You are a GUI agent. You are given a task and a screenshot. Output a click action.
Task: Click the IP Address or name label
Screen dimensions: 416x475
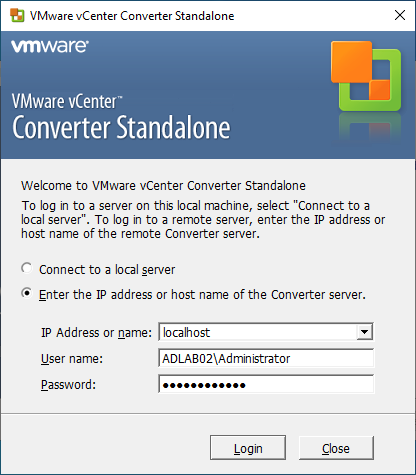coord(96,333)
